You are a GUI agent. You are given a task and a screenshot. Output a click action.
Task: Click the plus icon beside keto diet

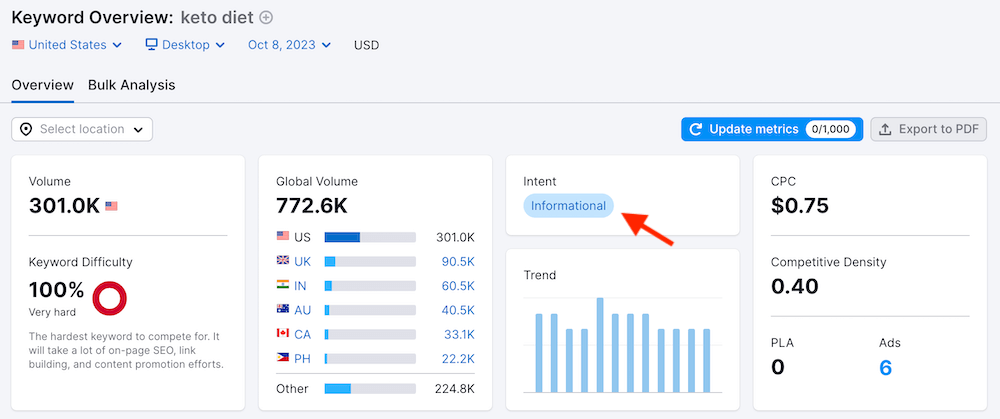click(x=266, y=17)
